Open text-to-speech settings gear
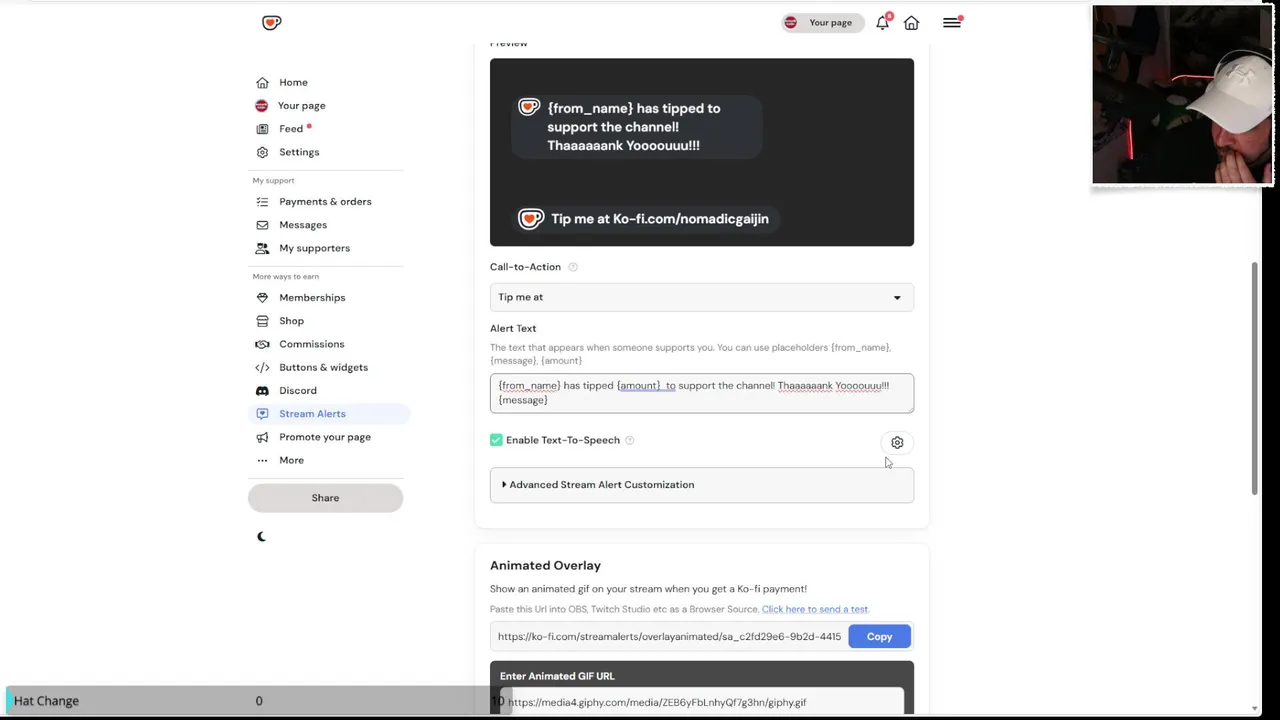Image resolution: width=1280 pixels, height=720 pixels. tap(897, 442)
